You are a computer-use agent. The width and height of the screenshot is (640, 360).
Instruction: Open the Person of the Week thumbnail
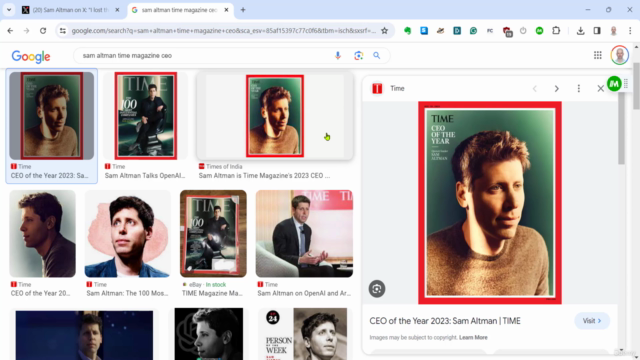coord(302,334)
